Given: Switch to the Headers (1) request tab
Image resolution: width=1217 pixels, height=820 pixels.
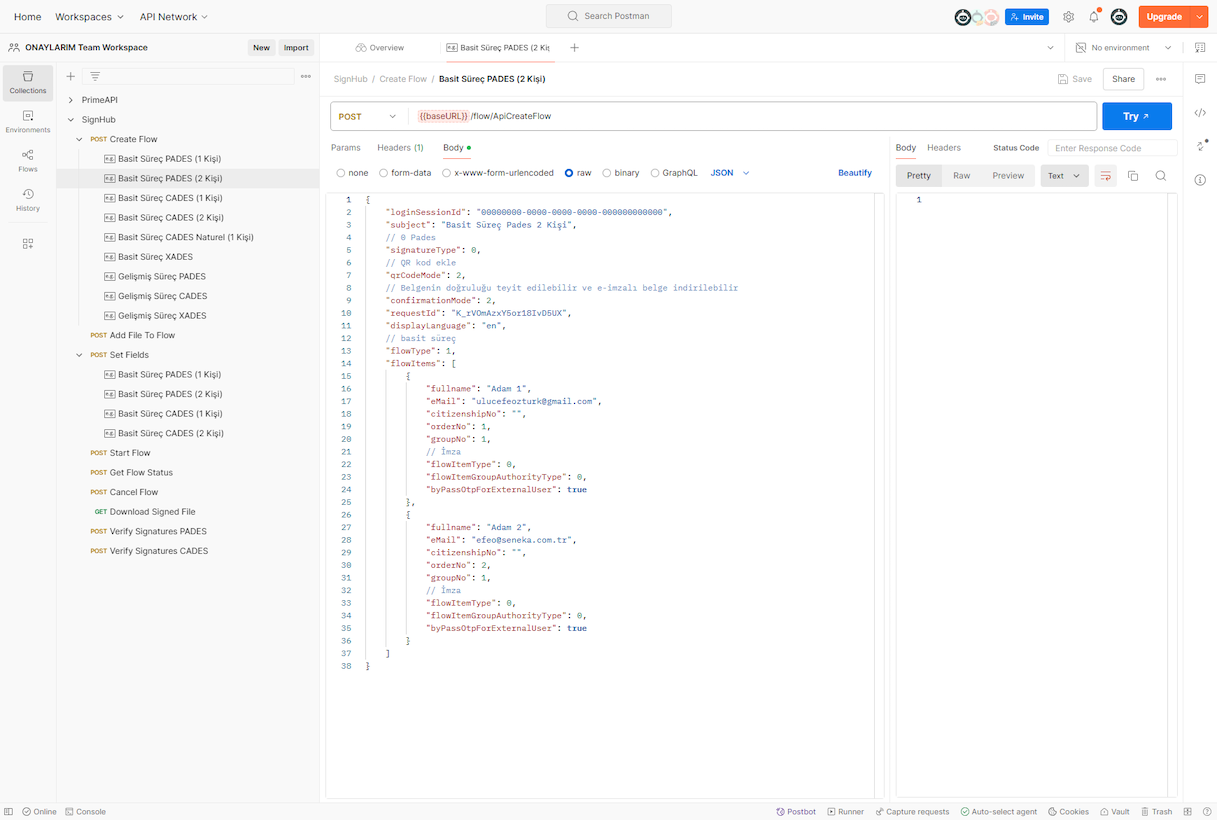Looking at the screenshot, I should (x=400, y=148).
